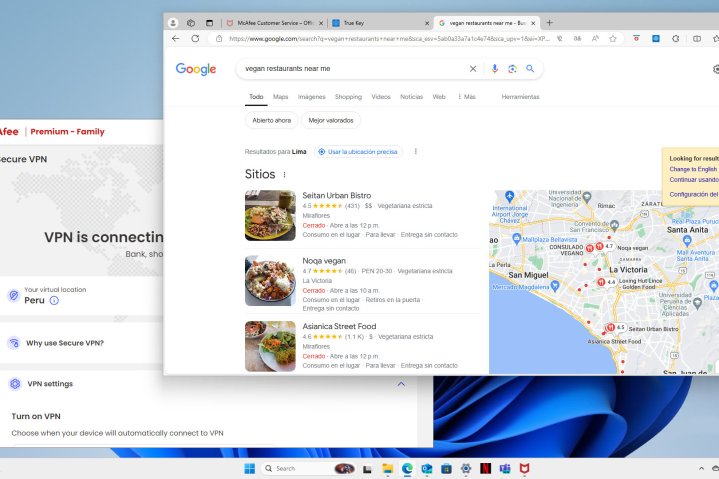
Task: Collapse the VPN settings section
Action: click(x=401, y=384)
